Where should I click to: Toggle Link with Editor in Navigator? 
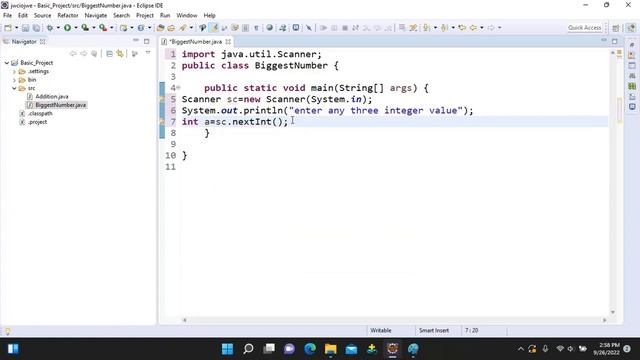click(x=120, y=53)
